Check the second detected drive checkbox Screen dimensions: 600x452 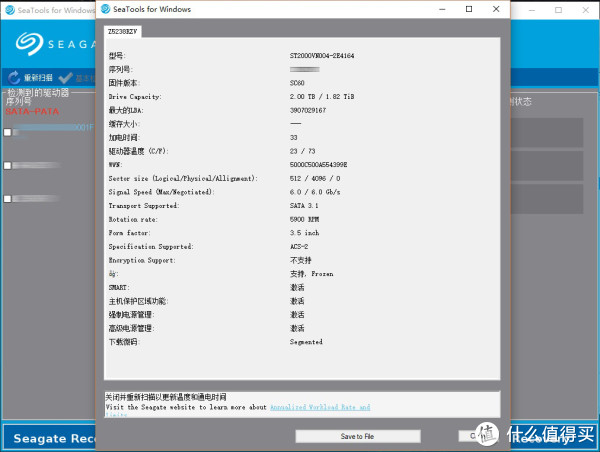8,165
